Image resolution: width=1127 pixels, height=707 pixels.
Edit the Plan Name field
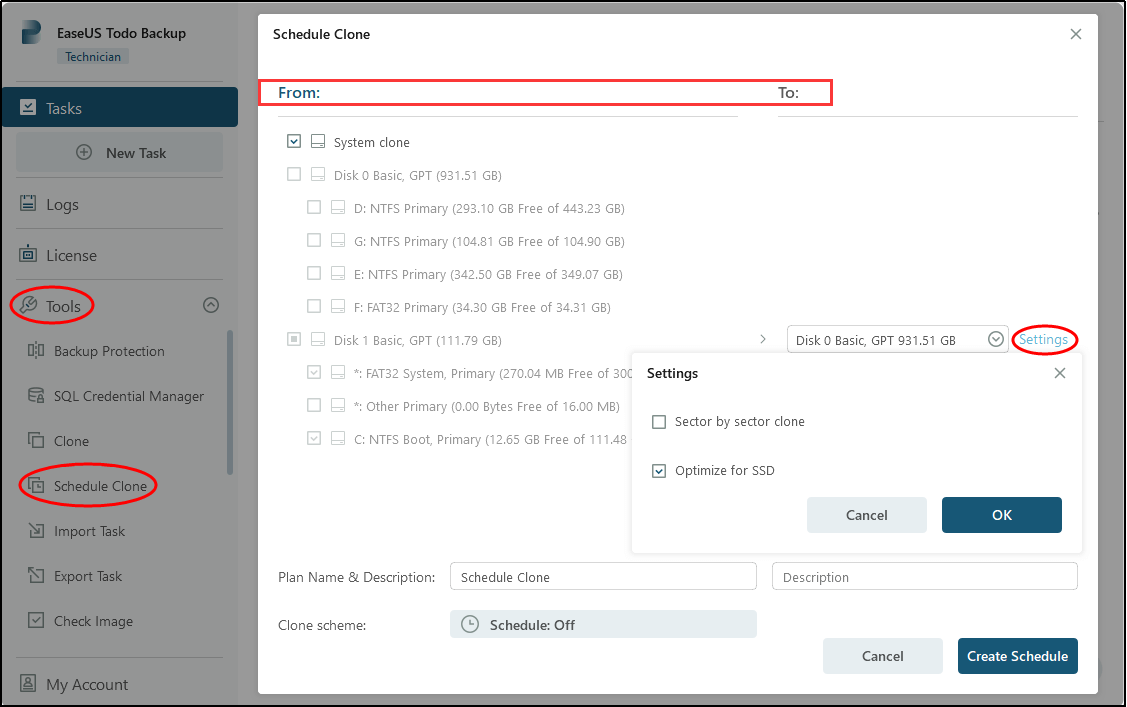603,576
